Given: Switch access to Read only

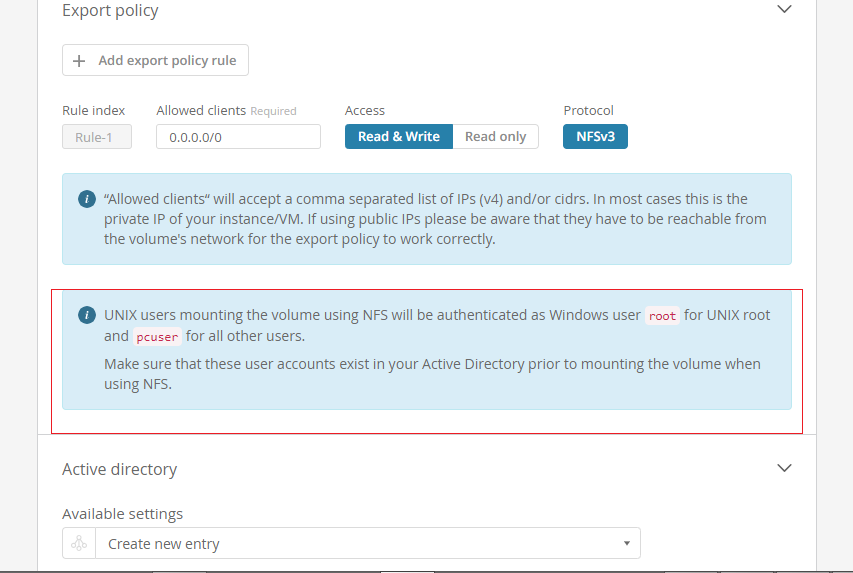Looking at the screenshot, I should coord(495,137).
